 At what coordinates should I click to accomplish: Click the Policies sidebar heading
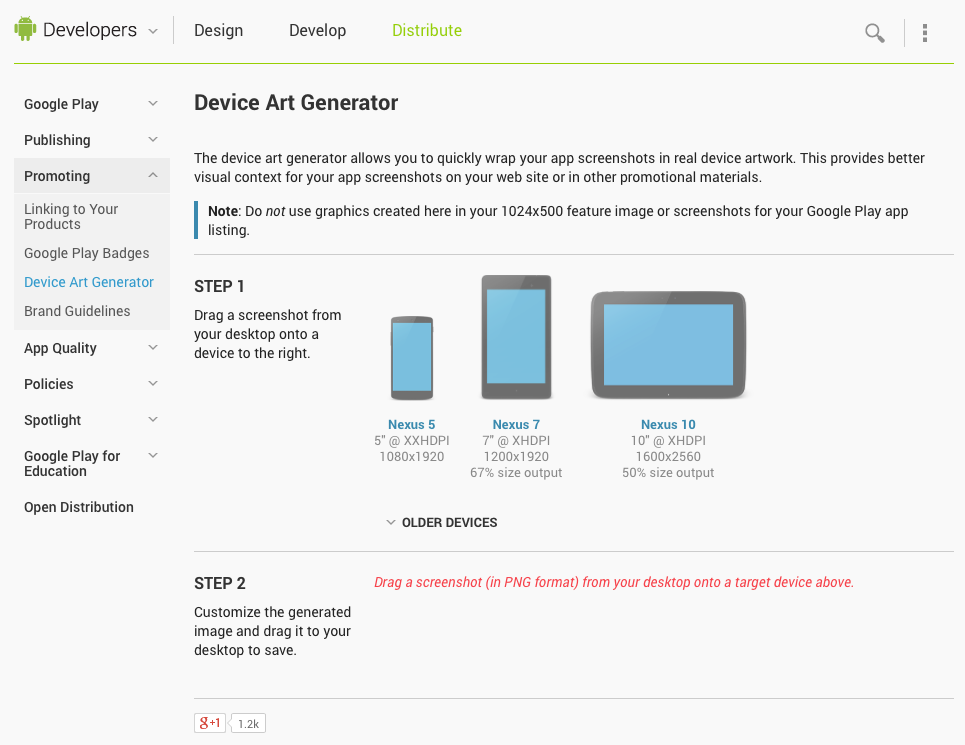pos(49,384)
